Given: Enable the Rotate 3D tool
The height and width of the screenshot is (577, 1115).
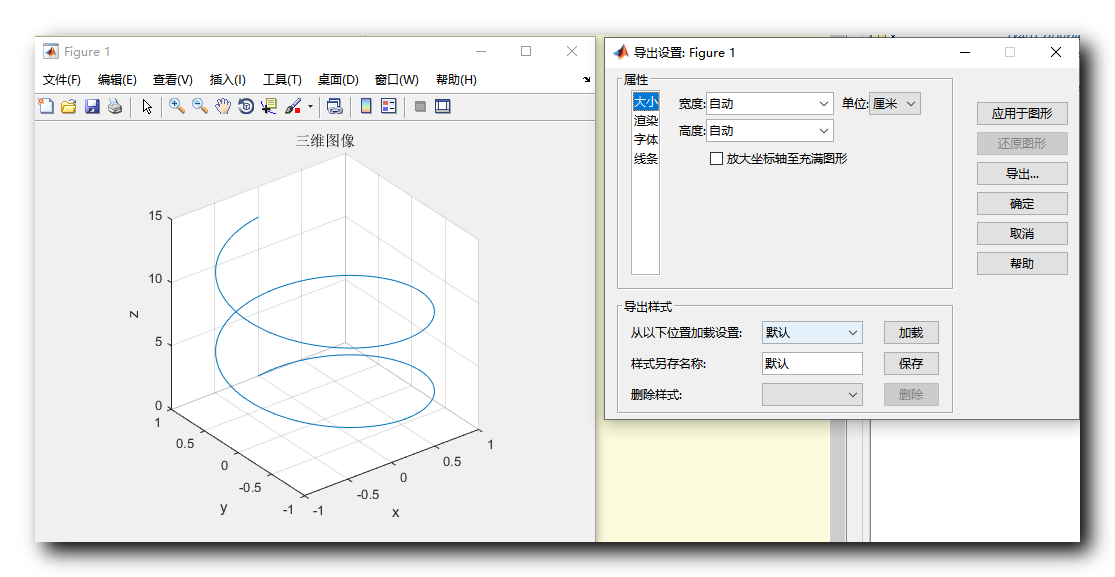Looking at the screenshot, I should point(245,106).
